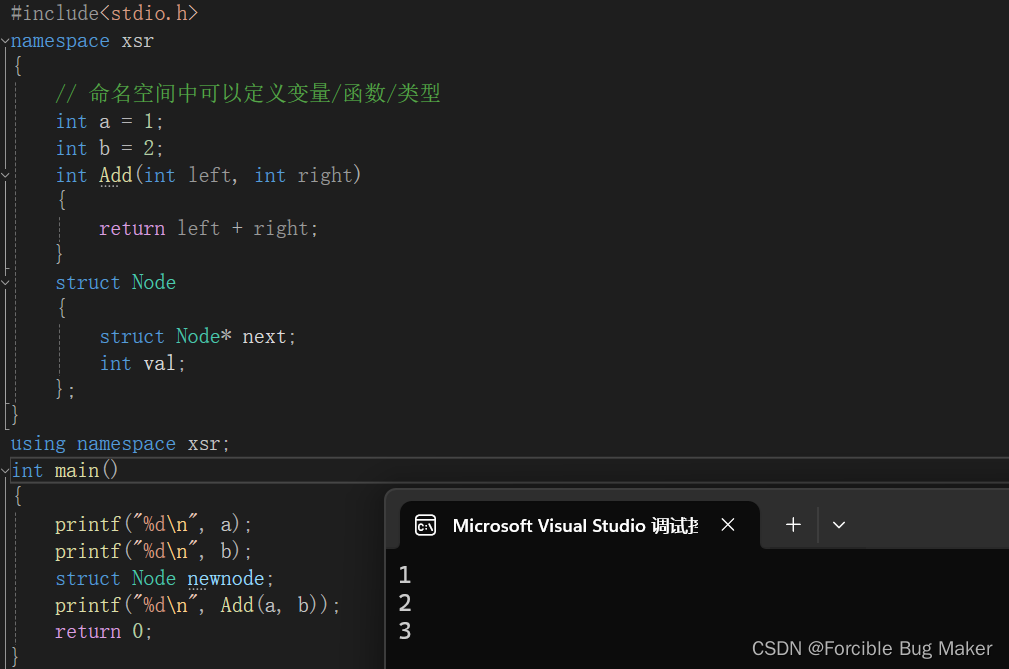The width and height of the screenshot is (1009, 669).
Task: Click the CSDN @Forcible Bug Maker watermark
Action: coord(871,649)
